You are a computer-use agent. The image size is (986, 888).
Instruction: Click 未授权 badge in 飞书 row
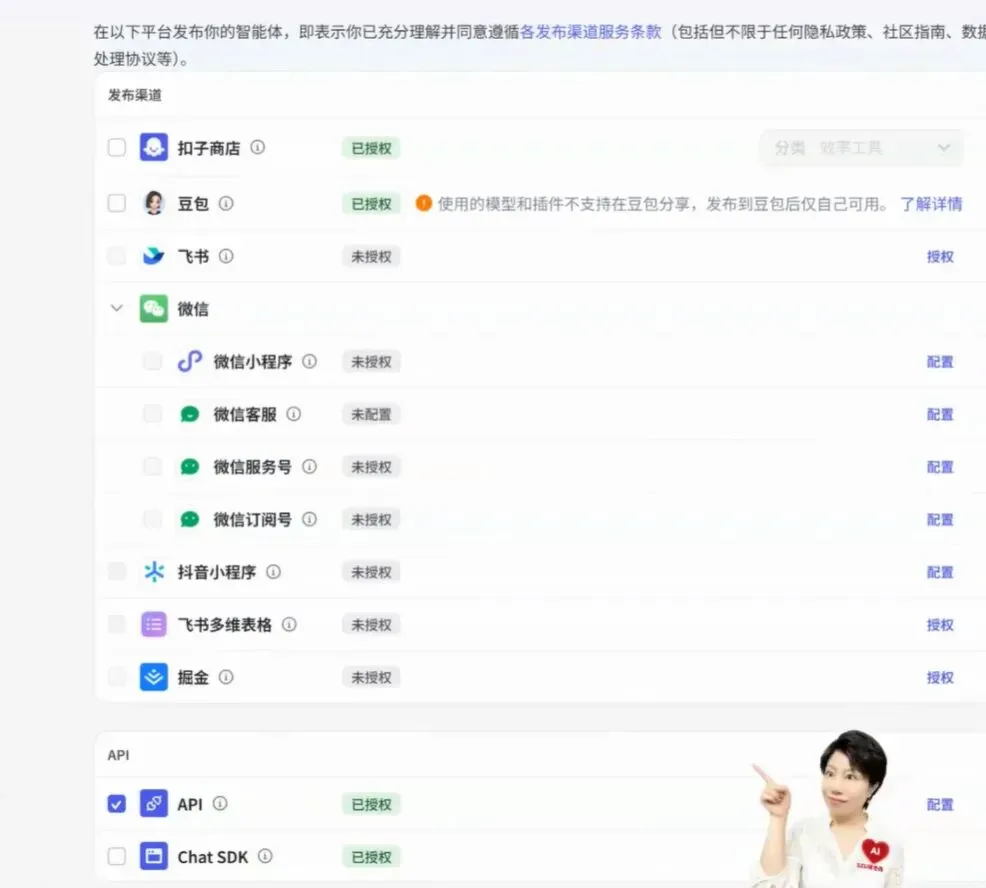371,257
